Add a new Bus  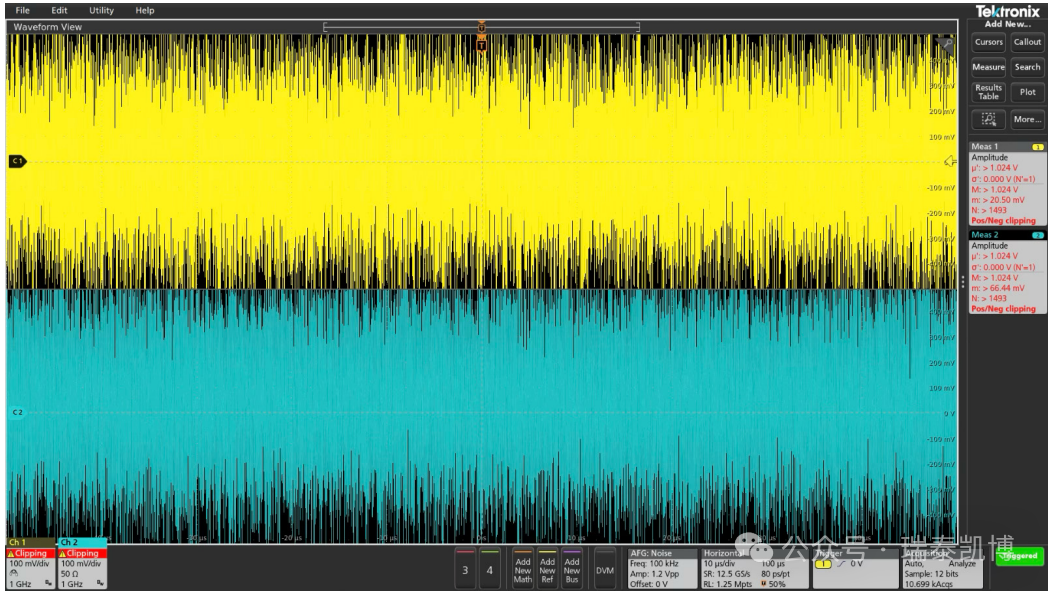571,568
